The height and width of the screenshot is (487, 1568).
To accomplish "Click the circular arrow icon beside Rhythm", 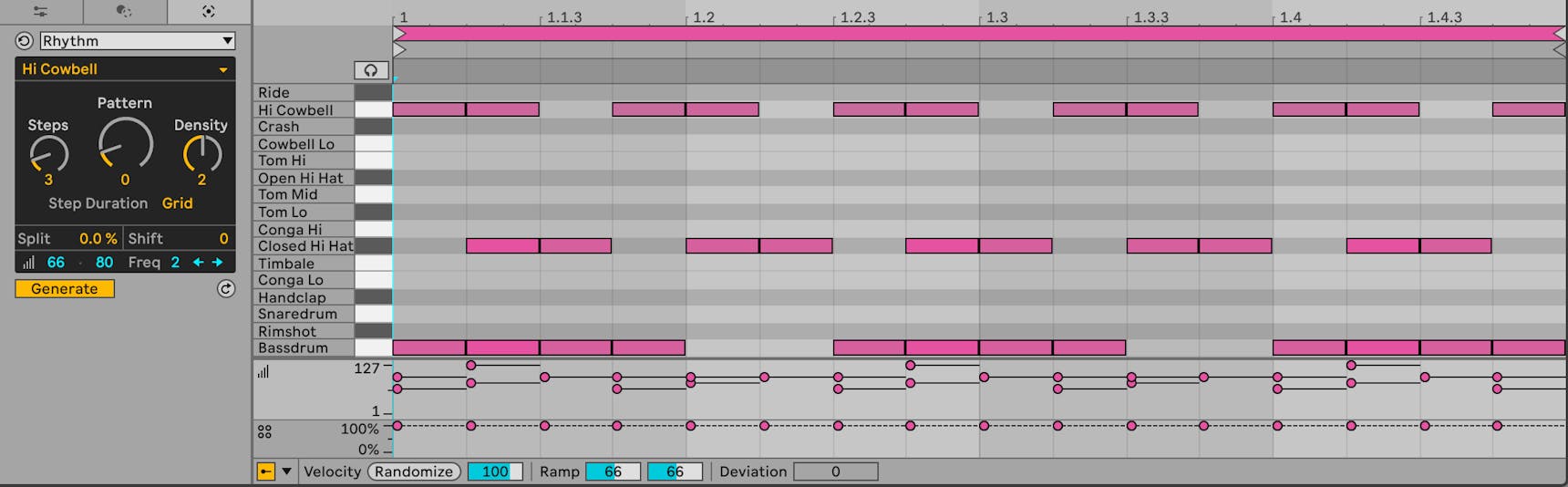I will (25, 41).
